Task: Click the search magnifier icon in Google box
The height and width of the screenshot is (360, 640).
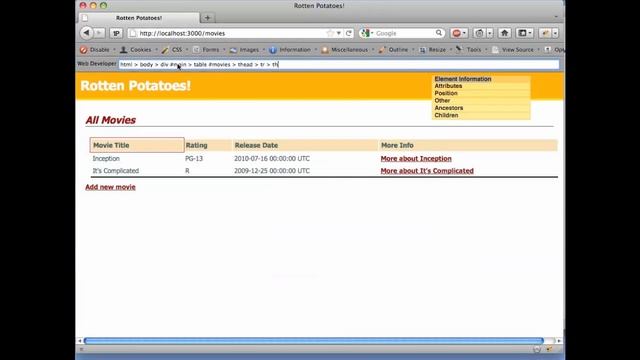Action: tap(438, 33)
